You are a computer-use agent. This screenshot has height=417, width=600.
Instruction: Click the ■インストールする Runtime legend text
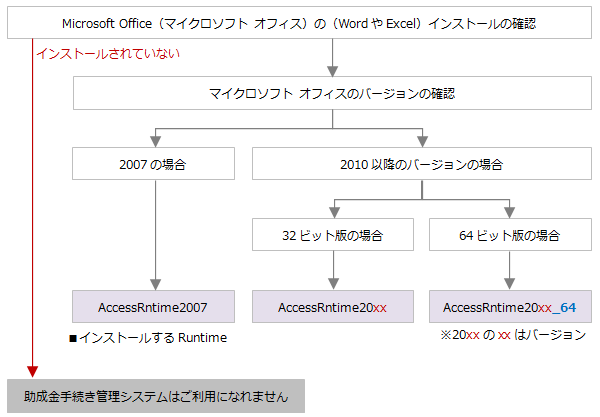point(148,338)
